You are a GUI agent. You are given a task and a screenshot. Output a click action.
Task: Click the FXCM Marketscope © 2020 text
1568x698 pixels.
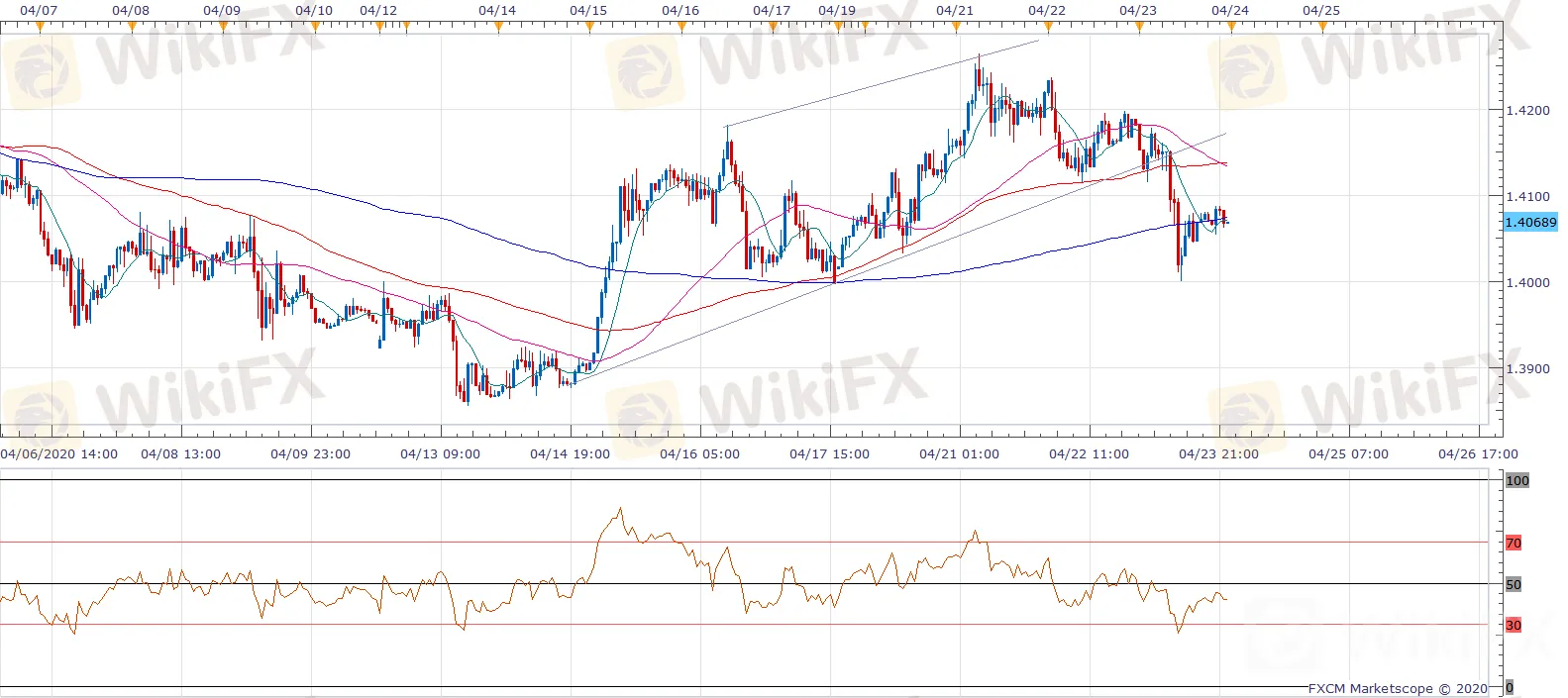pyautogui.click(x=1397, y=688)
